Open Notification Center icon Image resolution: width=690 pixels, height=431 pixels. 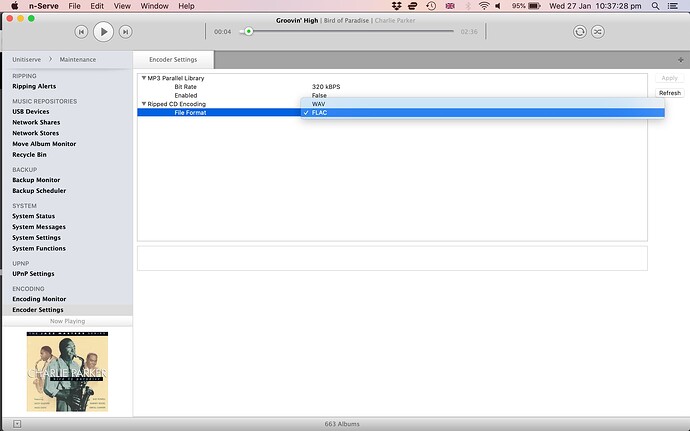(672, 6)
